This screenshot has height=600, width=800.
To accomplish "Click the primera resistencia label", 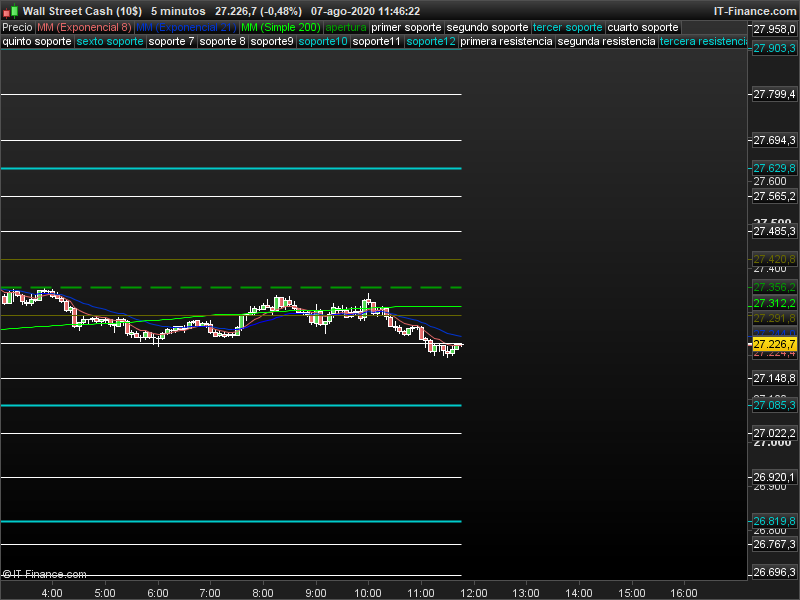I will point(508,42).
